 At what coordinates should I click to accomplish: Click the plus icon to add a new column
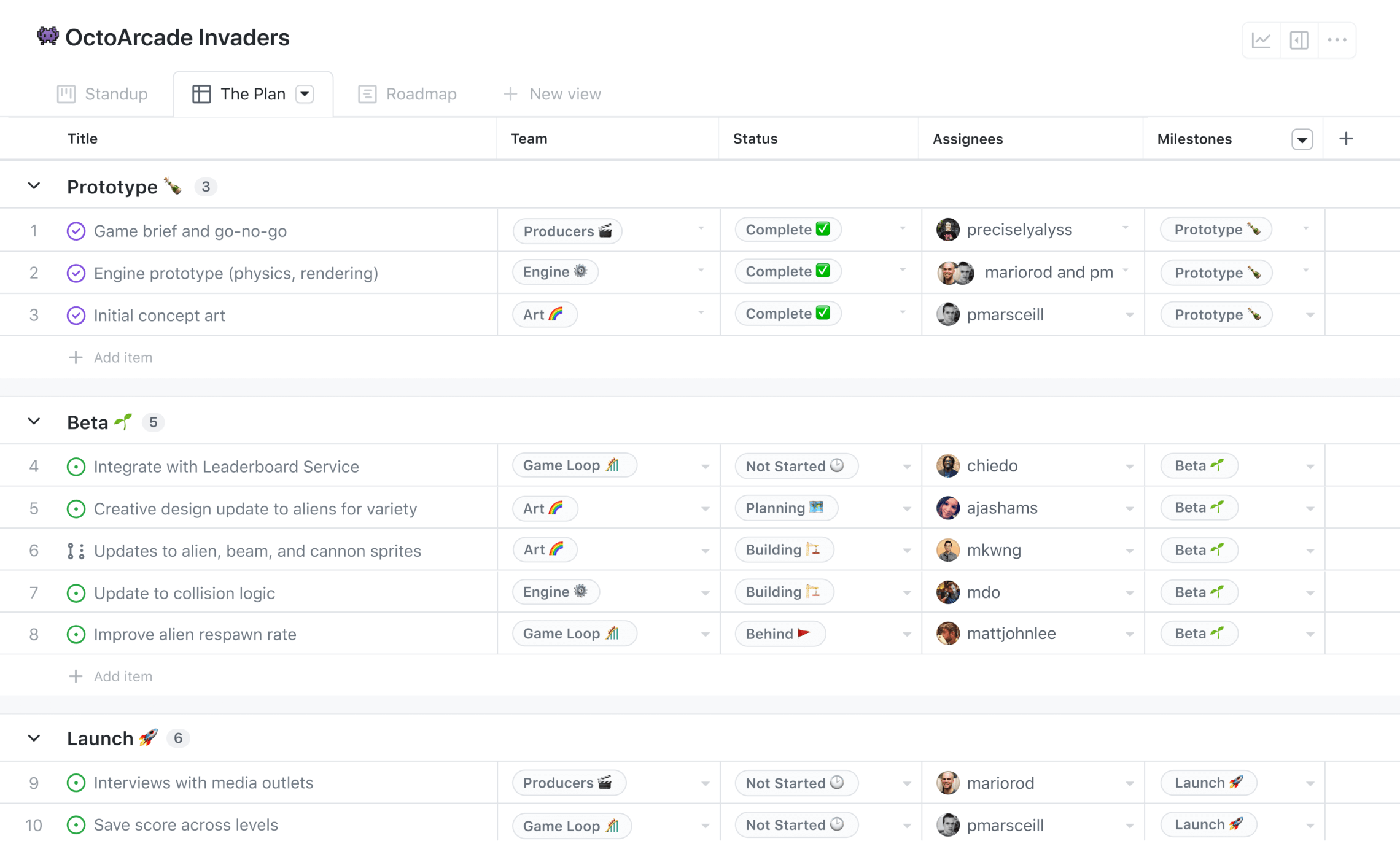(1345, 138)
